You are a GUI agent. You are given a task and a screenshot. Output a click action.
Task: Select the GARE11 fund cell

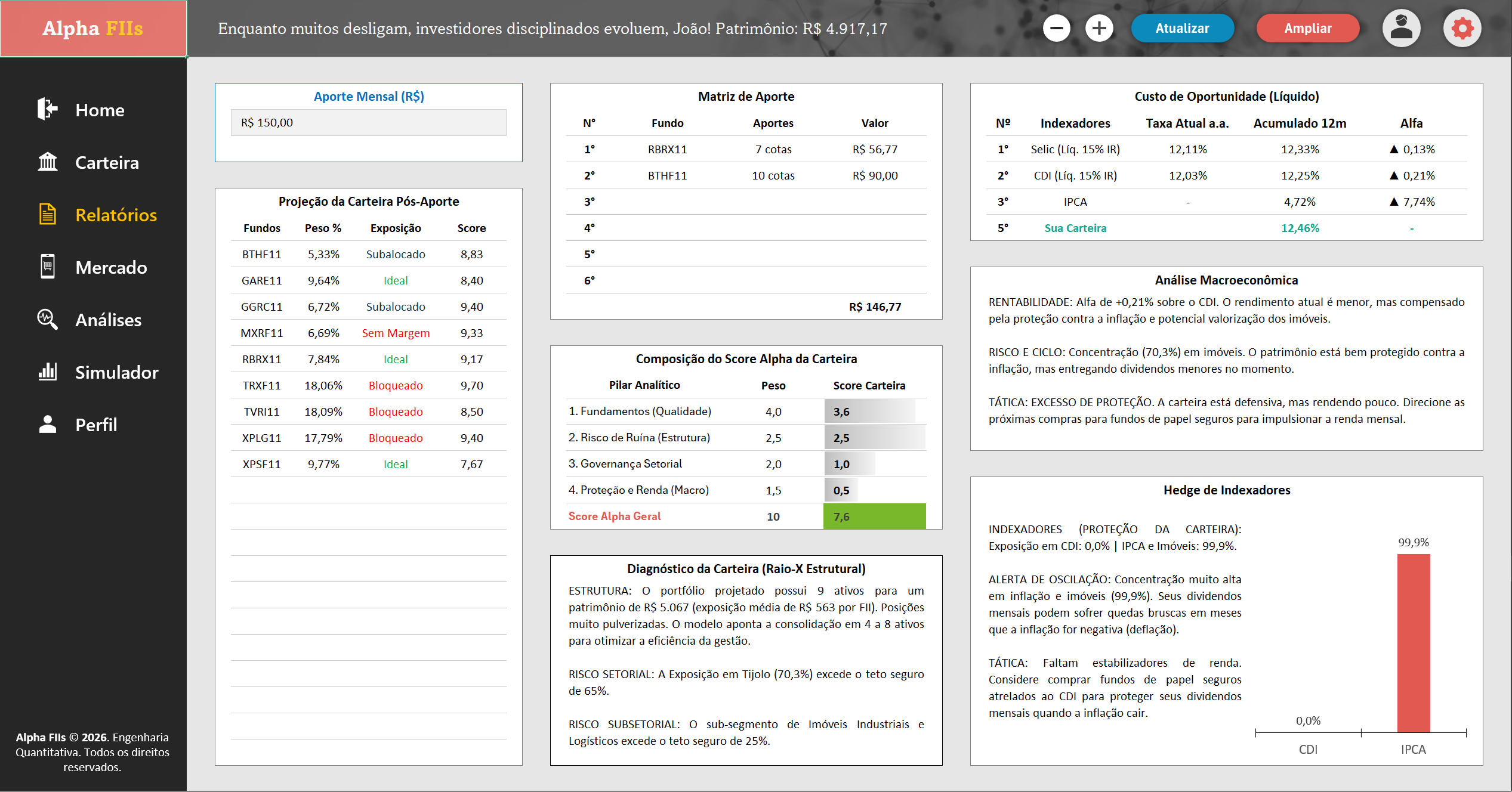click(261, 280)
